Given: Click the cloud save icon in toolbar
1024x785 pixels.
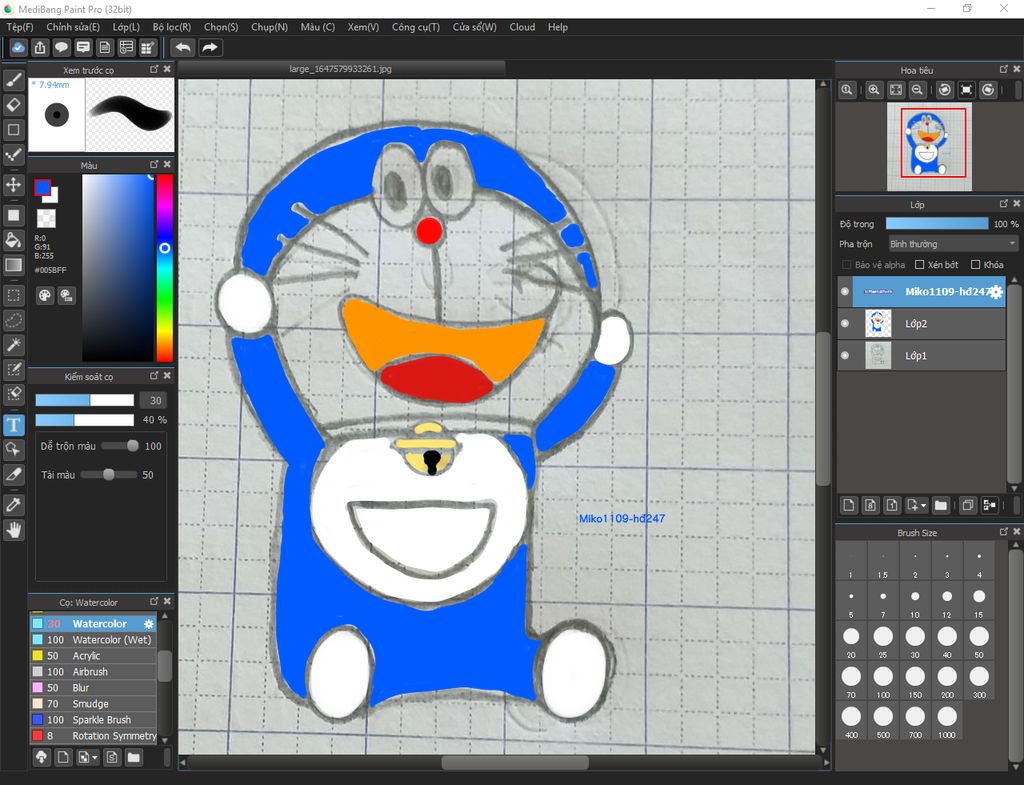Looking at the screenshot, I should pos(18,48).
